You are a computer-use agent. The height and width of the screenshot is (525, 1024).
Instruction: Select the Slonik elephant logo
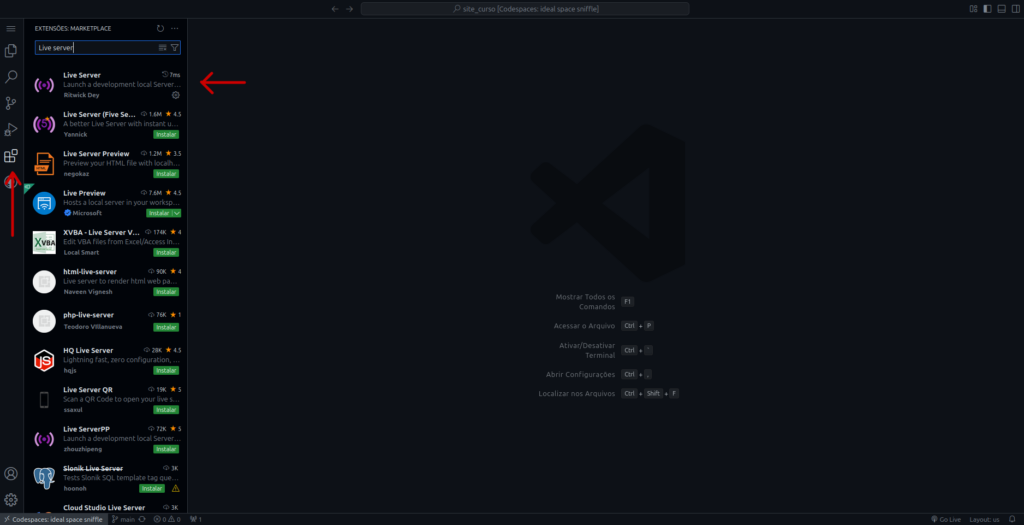(x=44, y=479)
